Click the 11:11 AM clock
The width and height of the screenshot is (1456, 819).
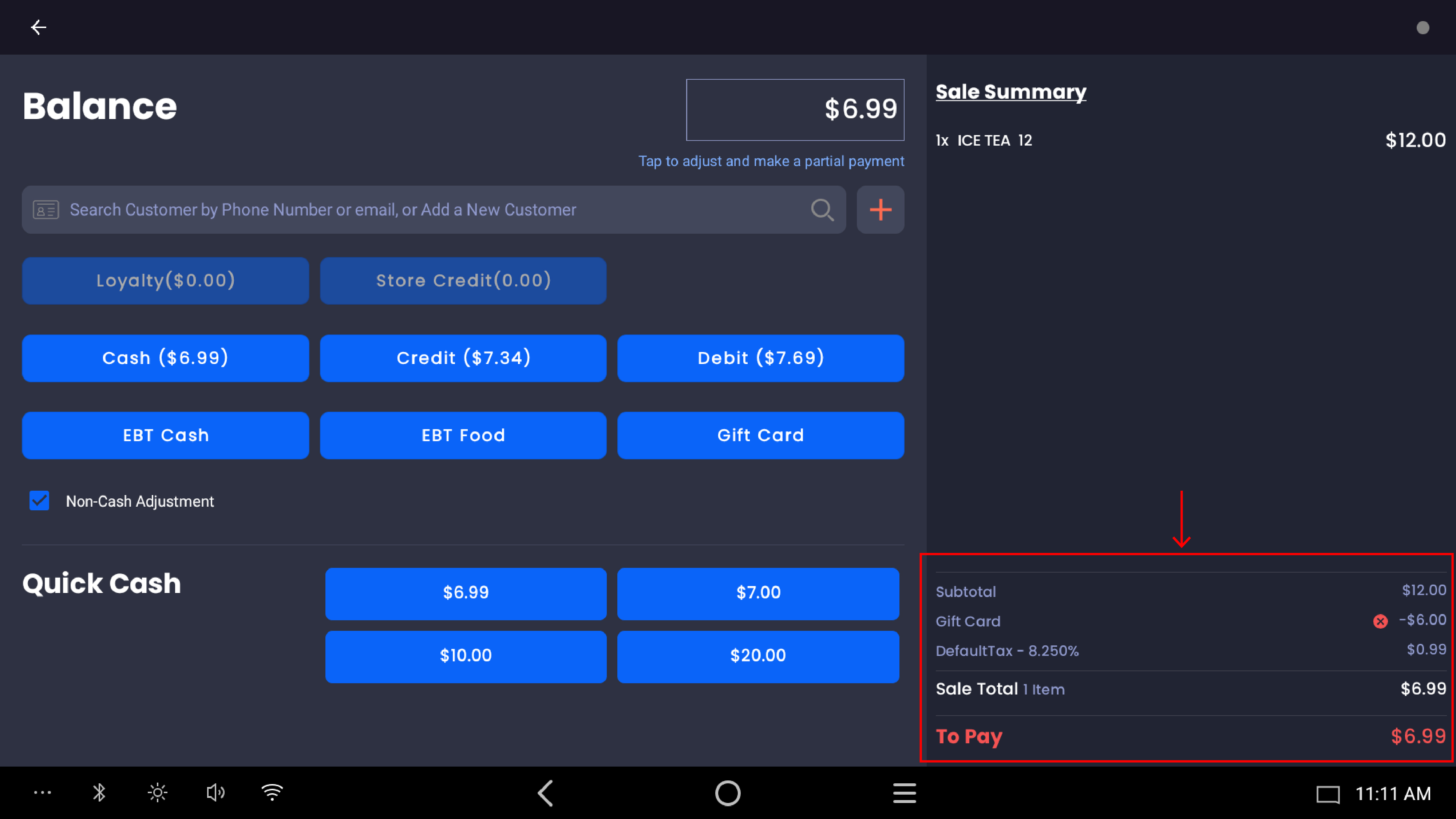coord(1393,794)
